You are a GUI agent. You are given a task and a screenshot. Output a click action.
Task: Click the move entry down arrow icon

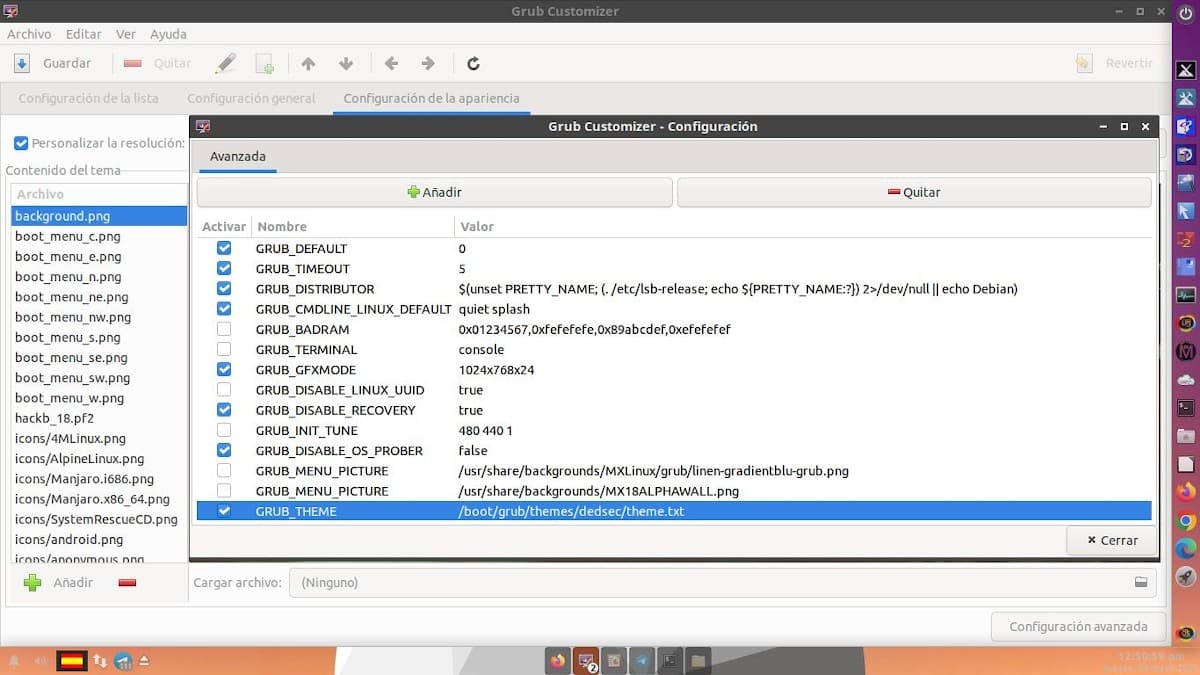coord(346,63)
